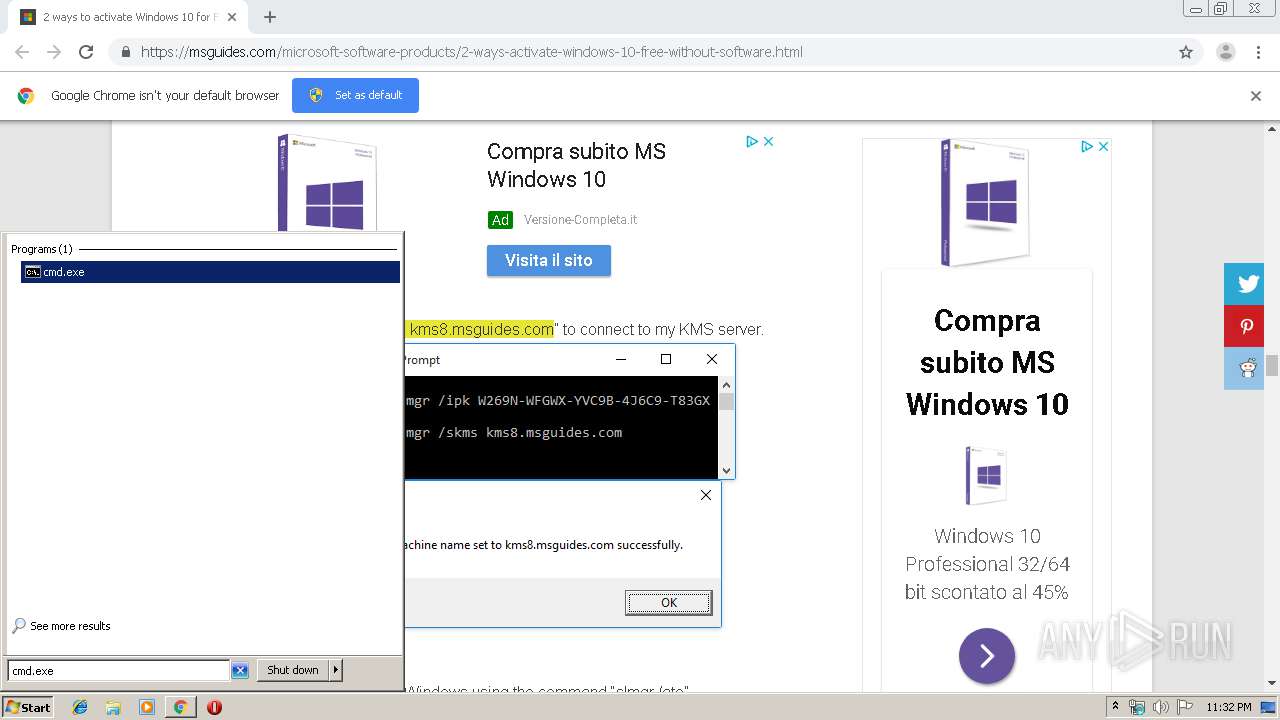
Task: Open a new Chrome tab
Action: (270, 17)
